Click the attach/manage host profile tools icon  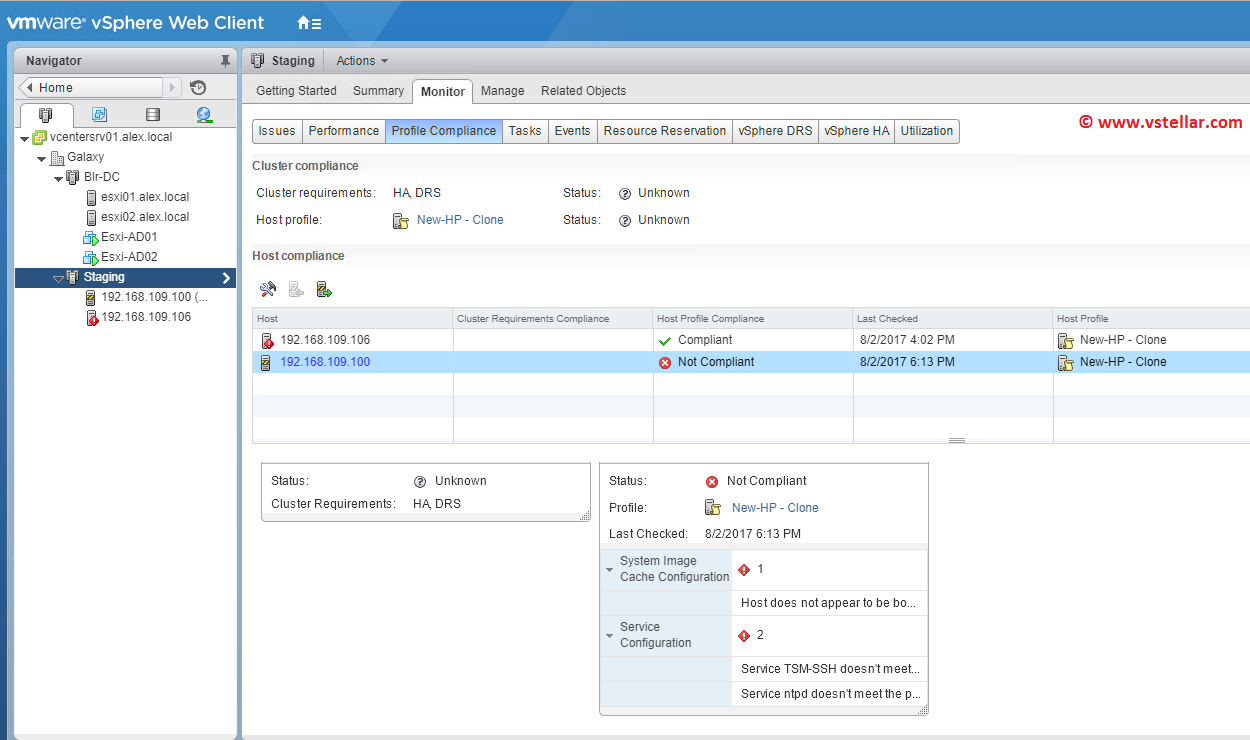click(x=267, y=290)
